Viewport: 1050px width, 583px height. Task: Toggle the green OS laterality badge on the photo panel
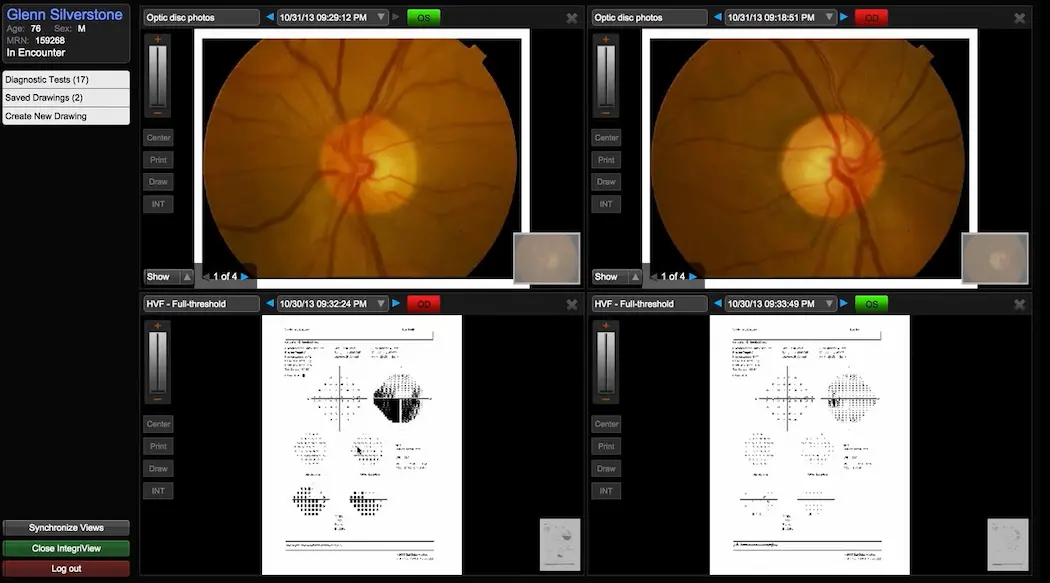pyautogui.click(x=423, y=17)
